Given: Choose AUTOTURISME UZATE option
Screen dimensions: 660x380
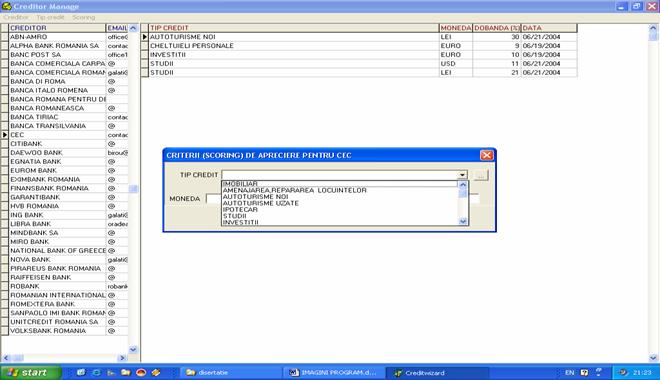Looking at the screenshot, I should pos(340,203).
